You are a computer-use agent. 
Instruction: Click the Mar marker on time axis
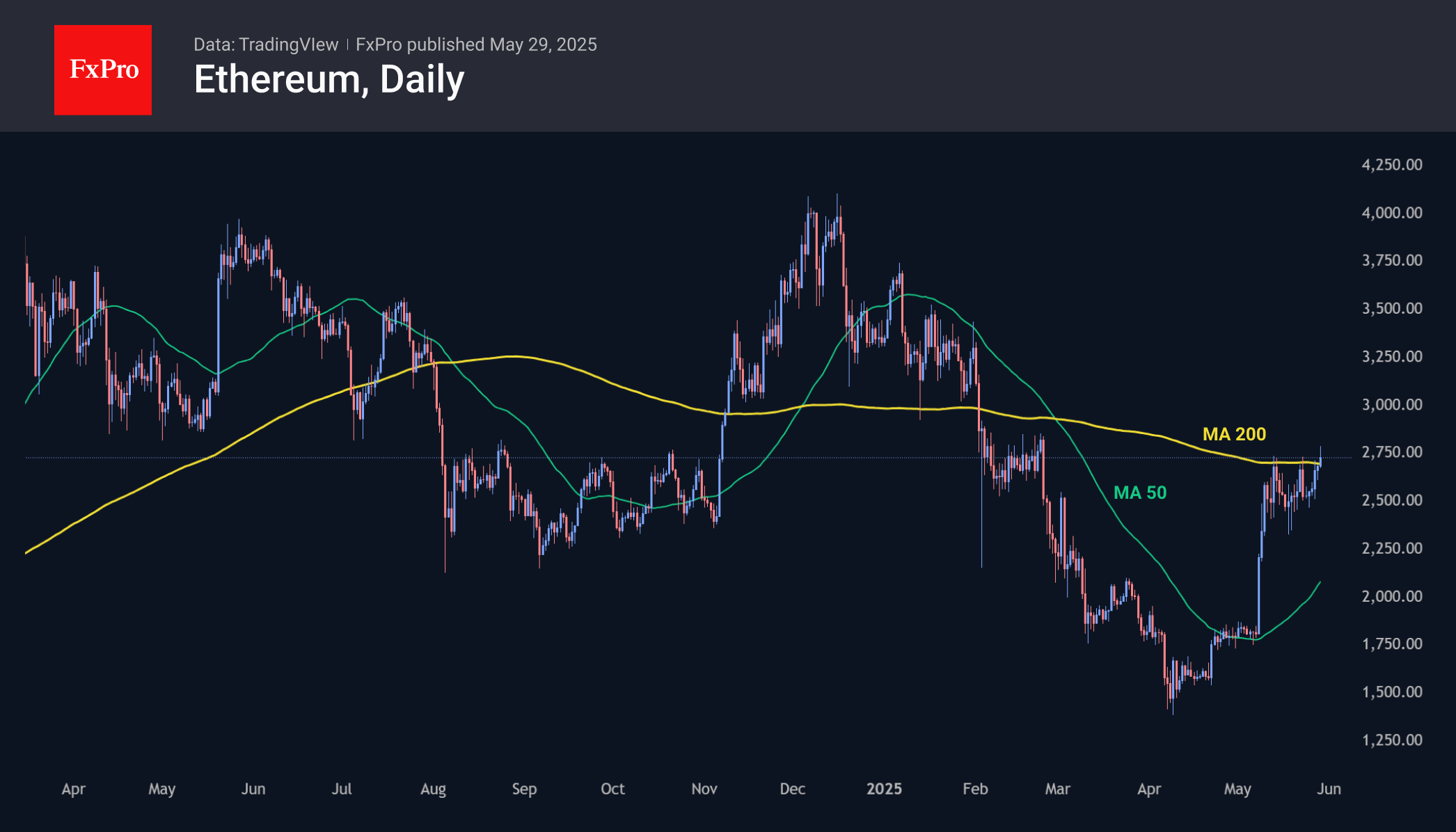tap(1057, 789)
